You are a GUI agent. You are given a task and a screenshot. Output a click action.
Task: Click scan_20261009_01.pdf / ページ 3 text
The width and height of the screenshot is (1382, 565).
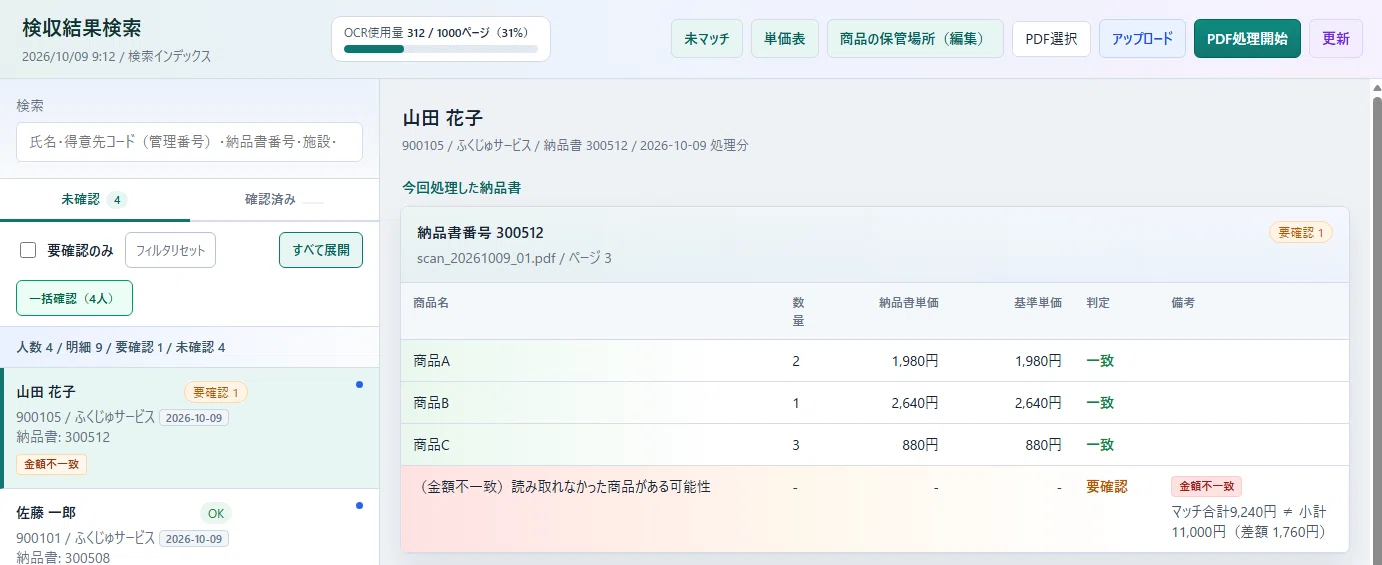point(514,258)
